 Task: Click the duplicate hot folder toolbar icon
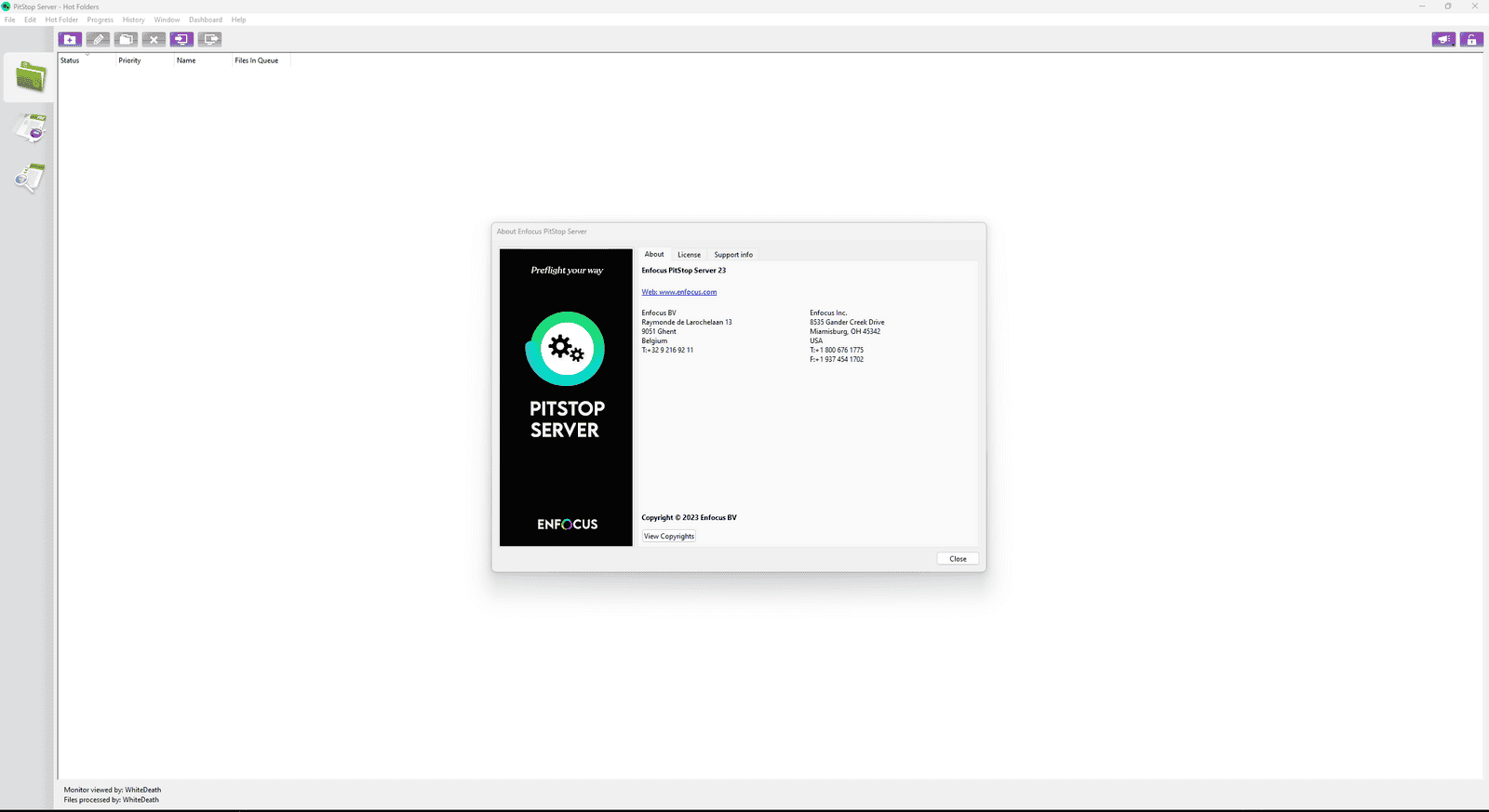(x=126, y=39)
